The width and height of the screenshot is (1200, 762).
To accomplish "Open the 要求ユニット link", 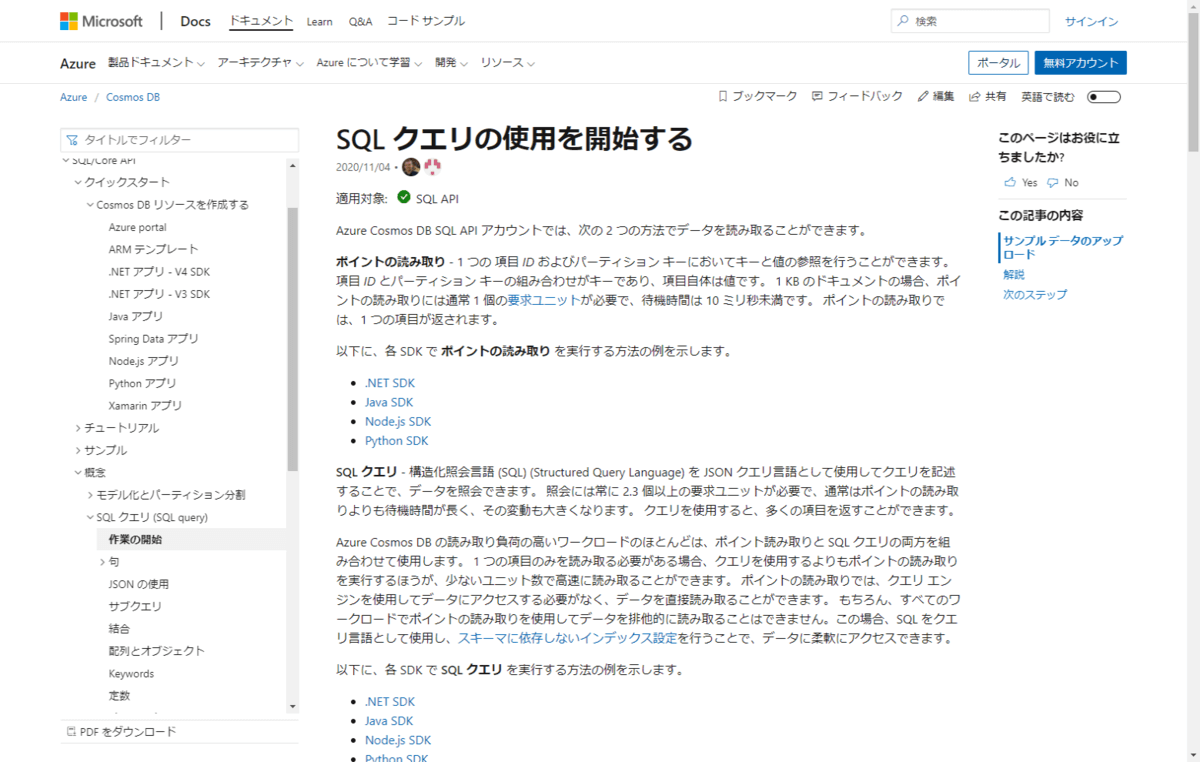I will click(543, 299).
